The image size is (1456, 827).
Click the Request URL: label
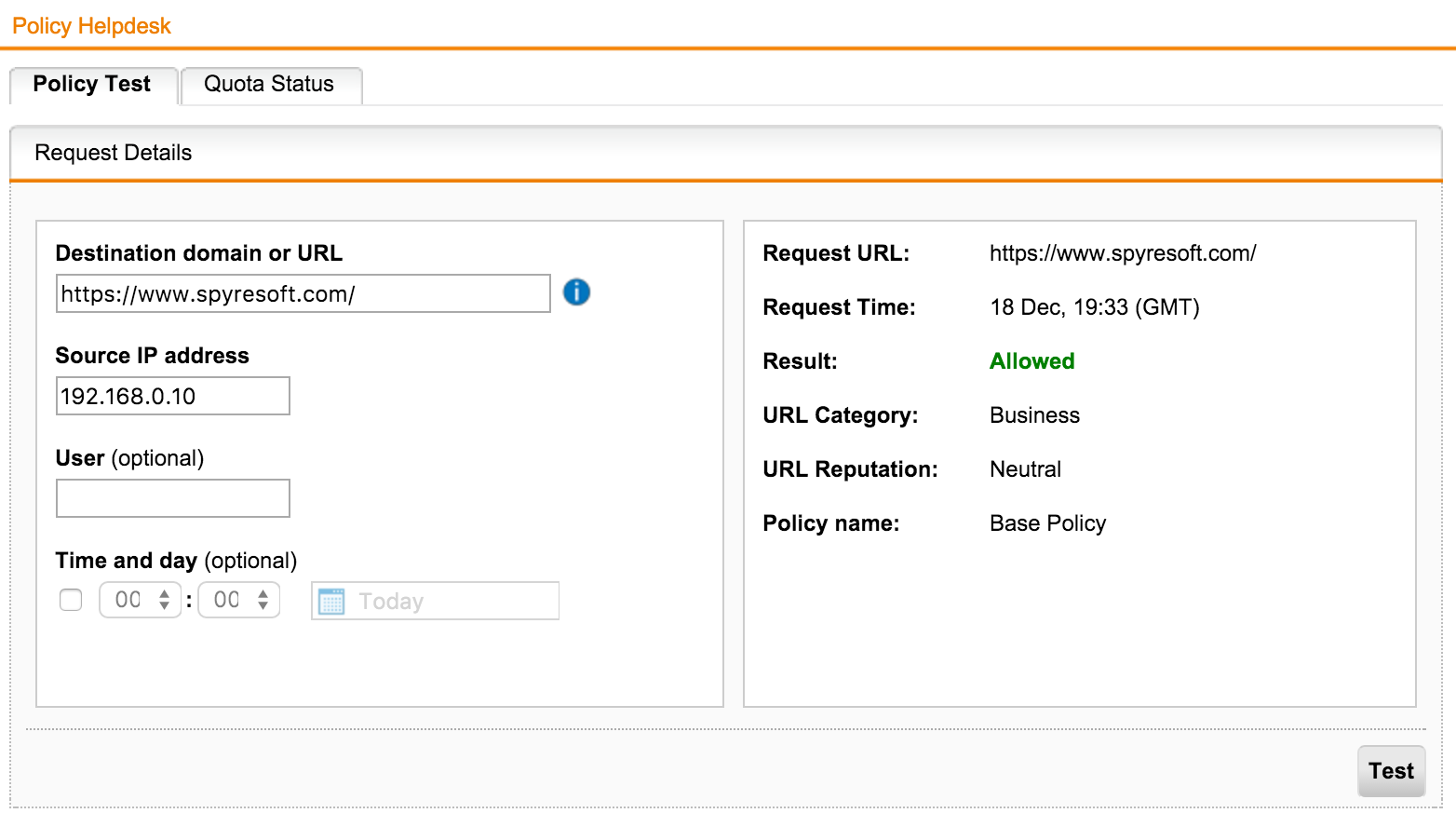[836, 253]
